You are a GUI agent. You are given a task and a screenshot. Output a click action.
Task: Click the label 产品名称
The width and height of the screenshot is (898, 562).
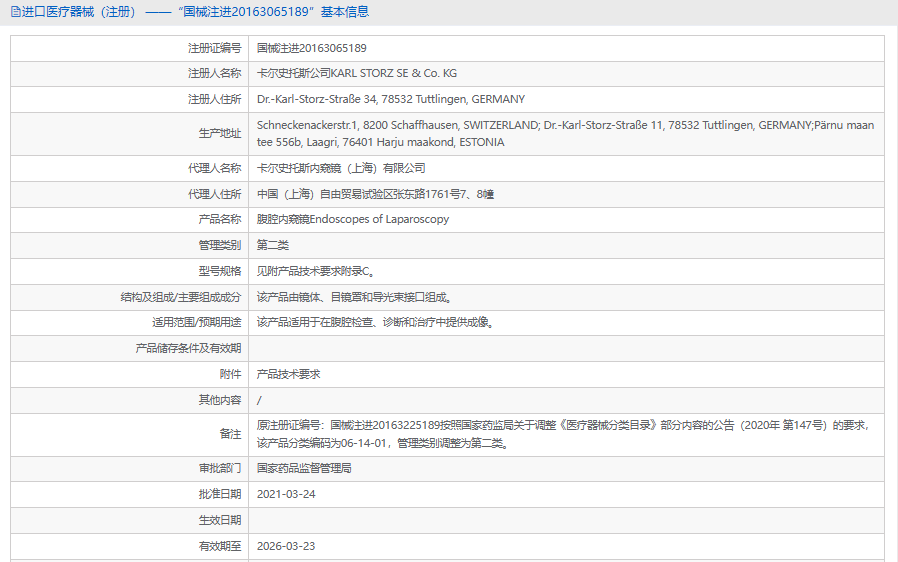pyautogui.click(x=220, y=219)
